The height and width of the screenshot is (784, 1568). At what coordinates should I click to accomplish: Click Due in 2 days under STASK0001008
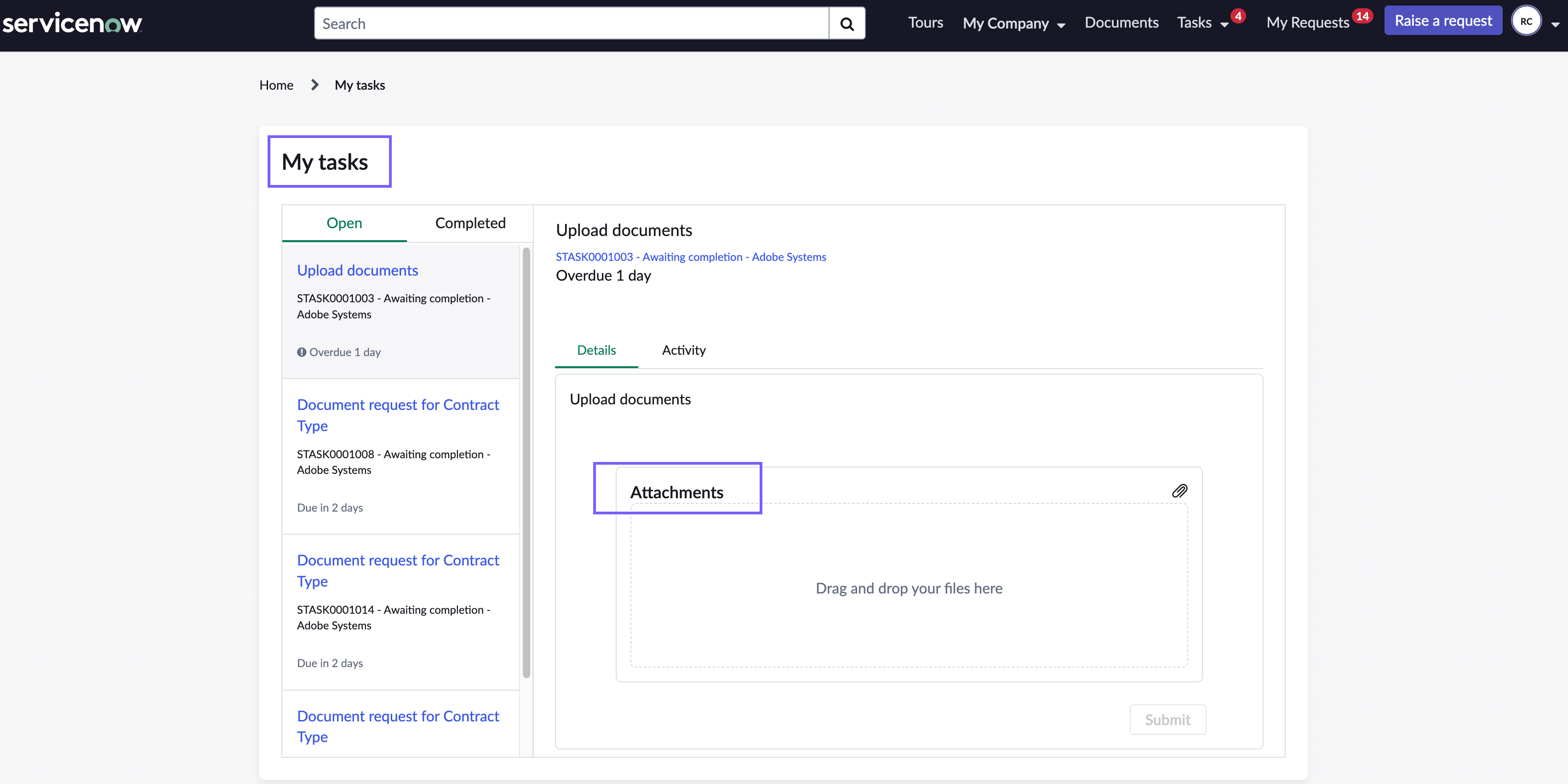tap(330, 507)
